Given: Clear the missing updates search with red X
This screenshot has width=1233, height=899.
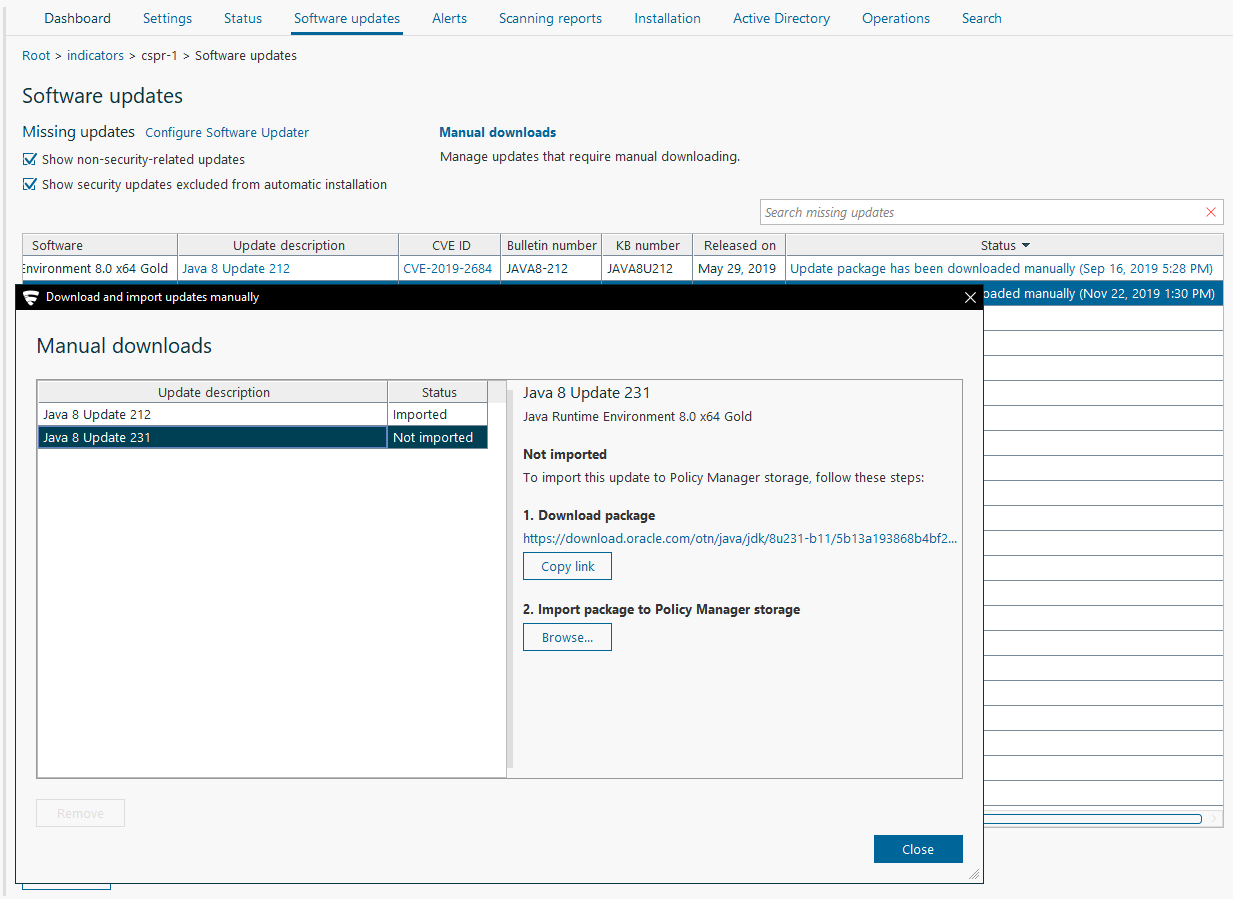Looking at the screenshot, I should (1211, 212).
